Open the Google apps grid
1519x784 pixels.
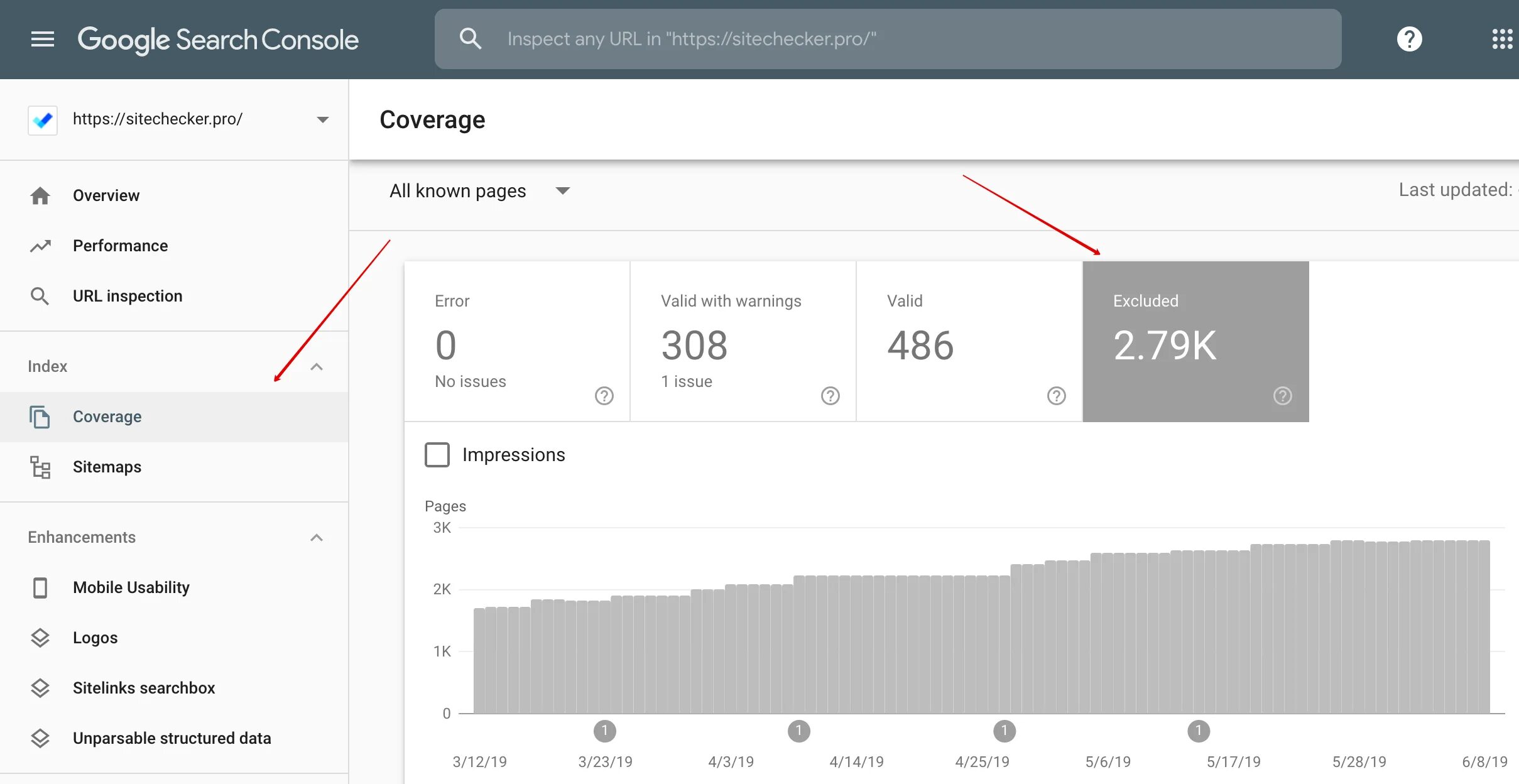[1502, 39]
